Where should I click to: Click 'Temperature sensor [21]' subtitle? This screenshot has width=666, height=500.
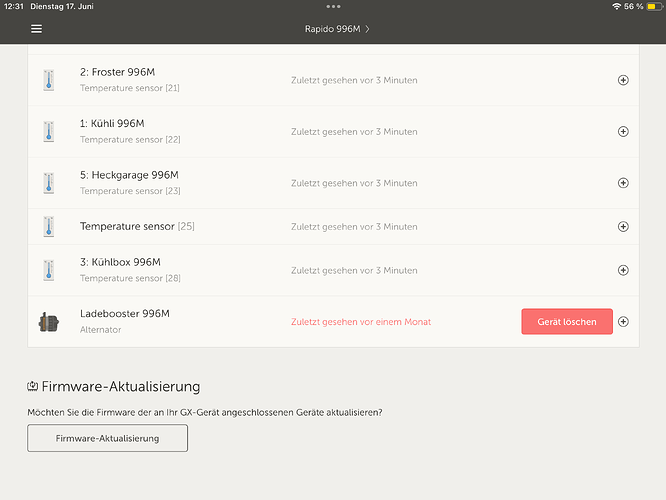coord(130,88)
